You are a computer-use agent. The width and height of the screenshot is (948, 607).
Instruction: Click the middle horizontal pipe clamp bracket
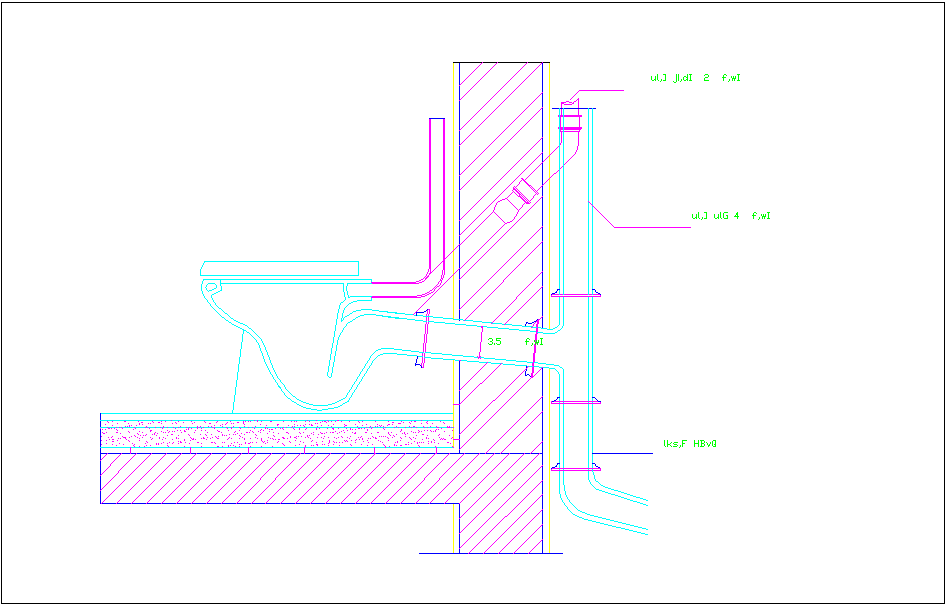(x=574, y=401)
